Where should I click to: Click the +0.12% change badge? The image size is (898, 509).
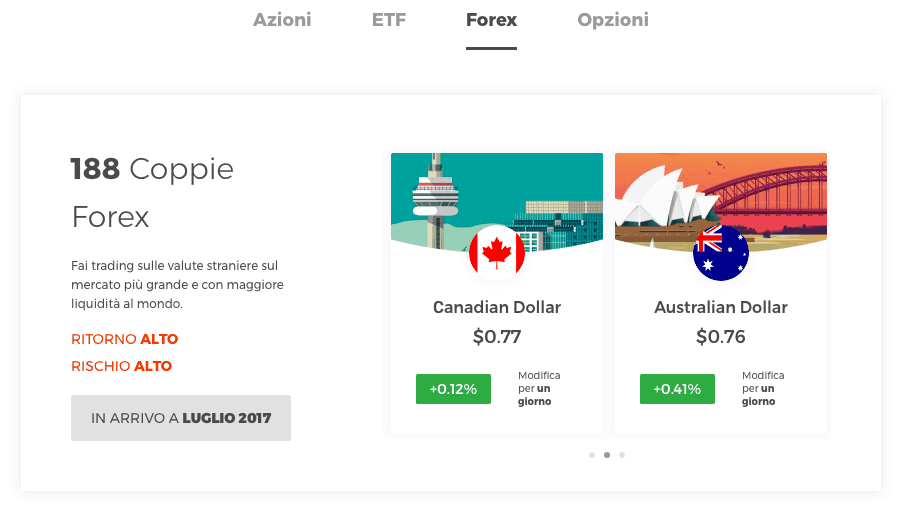click(x=453, y=389)
